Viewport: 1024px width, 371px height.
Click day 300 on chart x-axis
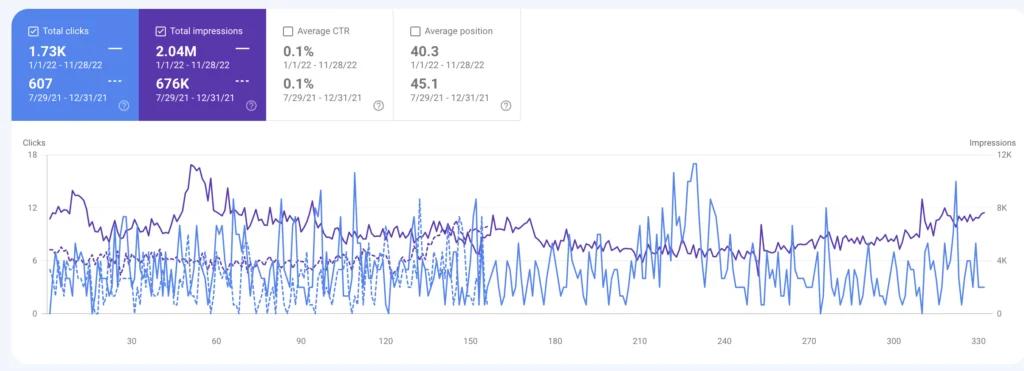tap(893, 341)
